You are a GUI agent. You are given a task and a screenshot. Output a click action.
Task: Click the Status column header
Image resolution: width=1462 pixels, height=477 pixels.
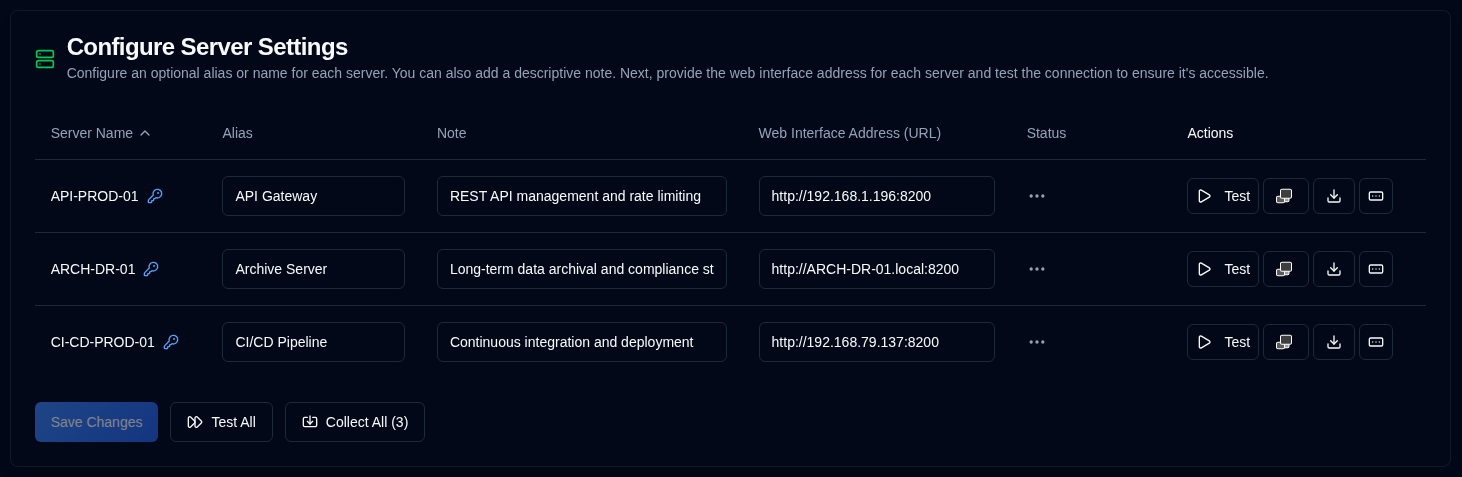[1046, 133]
